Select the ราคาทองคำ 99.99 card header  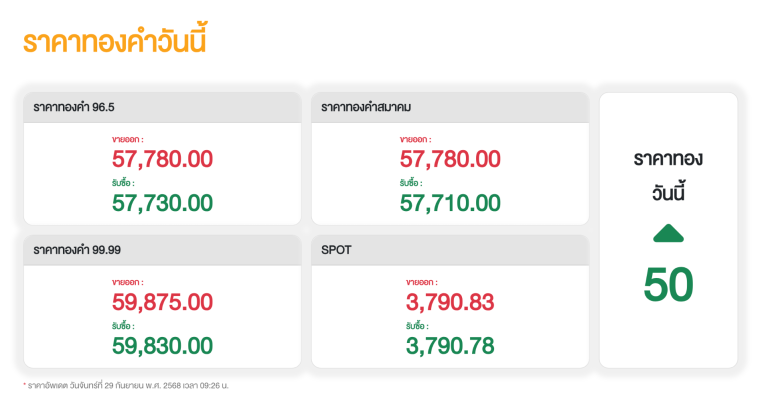coord(162,250)
